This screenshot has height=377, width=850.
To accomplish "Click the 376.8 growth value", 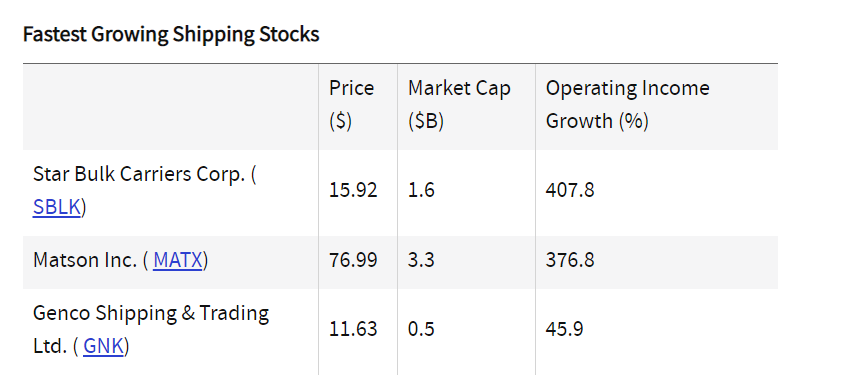I will (570, 261).
